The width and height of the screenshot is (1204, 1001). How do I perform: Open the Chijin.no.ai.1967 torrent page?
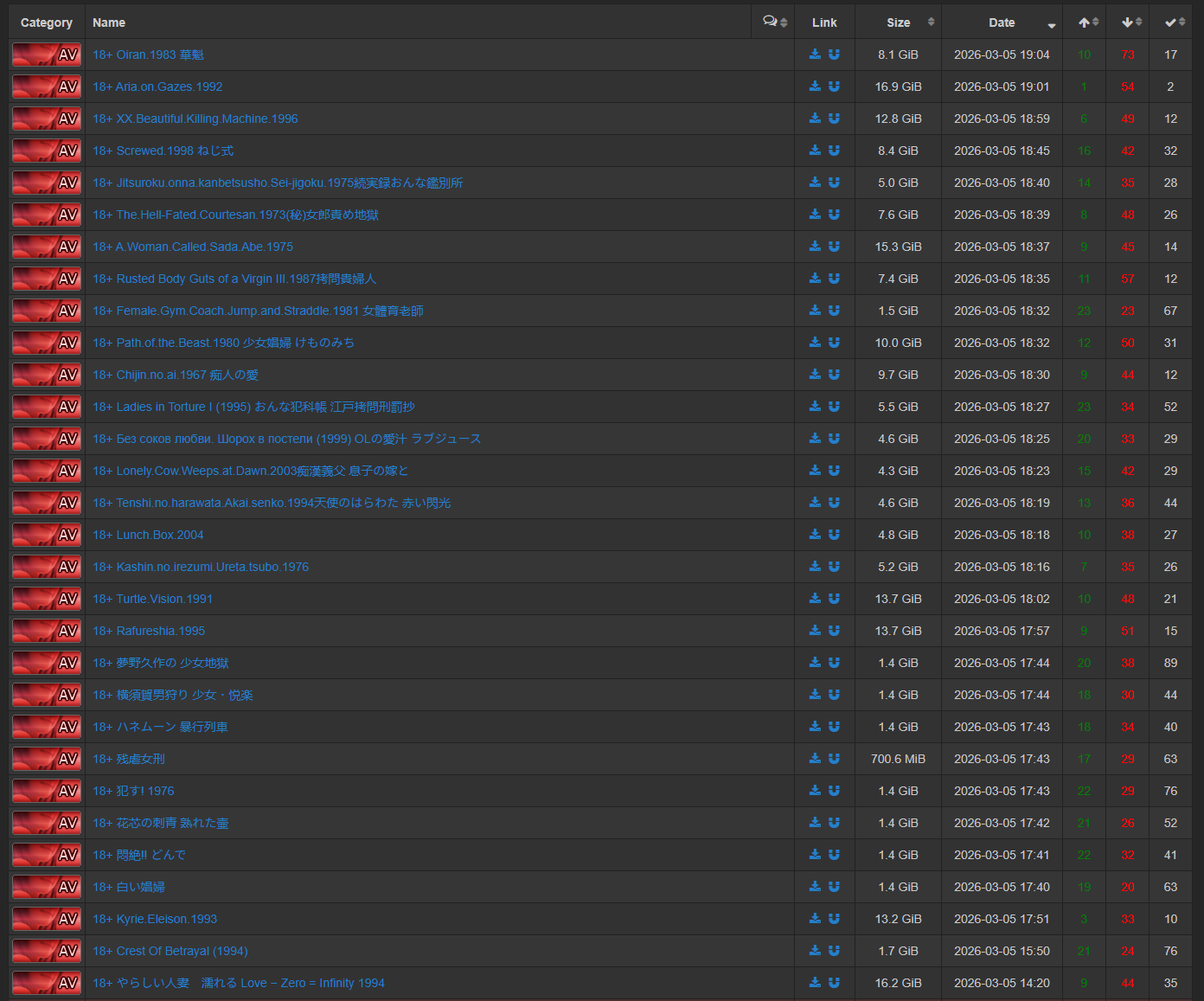pyautogui.click(x=176, y=375)
